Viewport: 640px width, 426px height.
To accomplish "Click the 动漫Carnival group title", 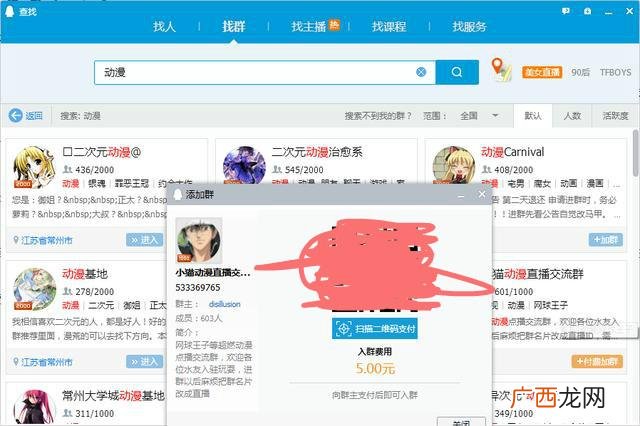I will [x=513, y=152].
